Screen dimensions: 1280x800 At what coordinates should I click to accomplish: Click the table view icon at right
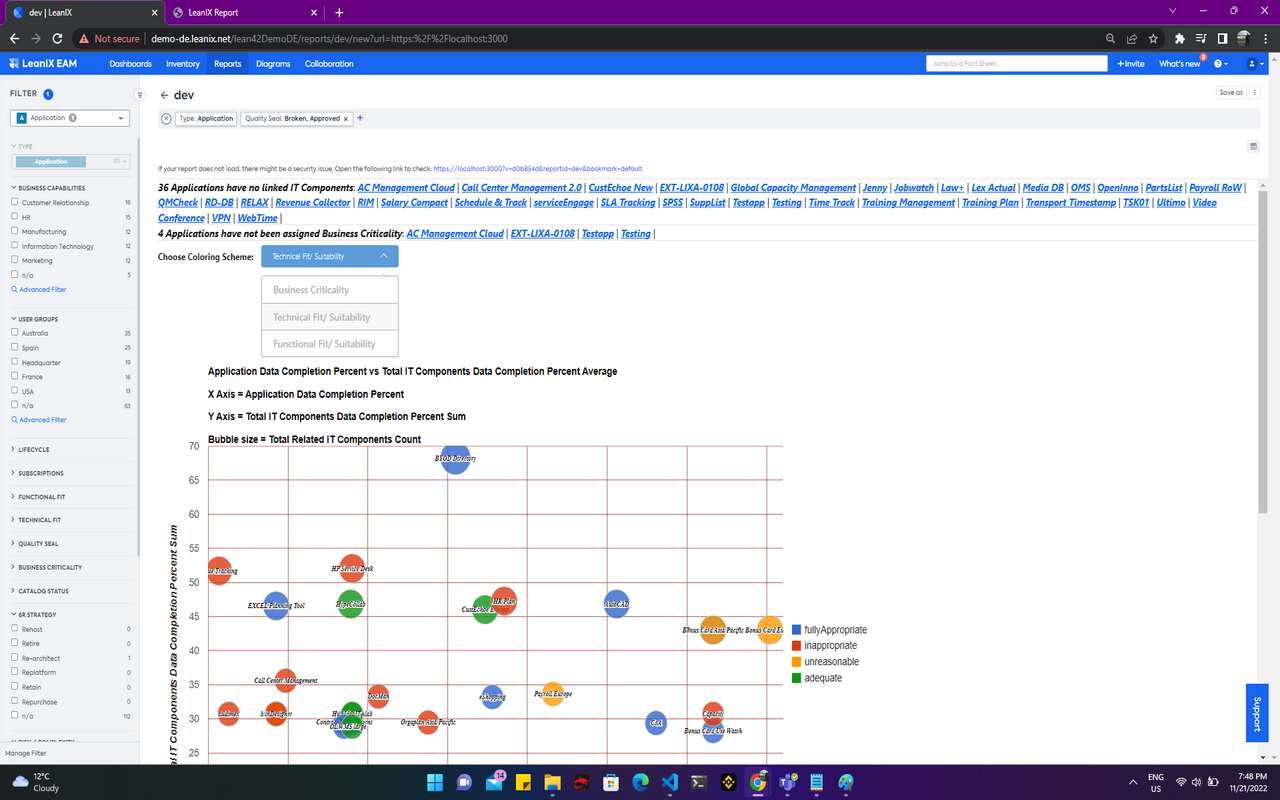tap(1253, 146)
